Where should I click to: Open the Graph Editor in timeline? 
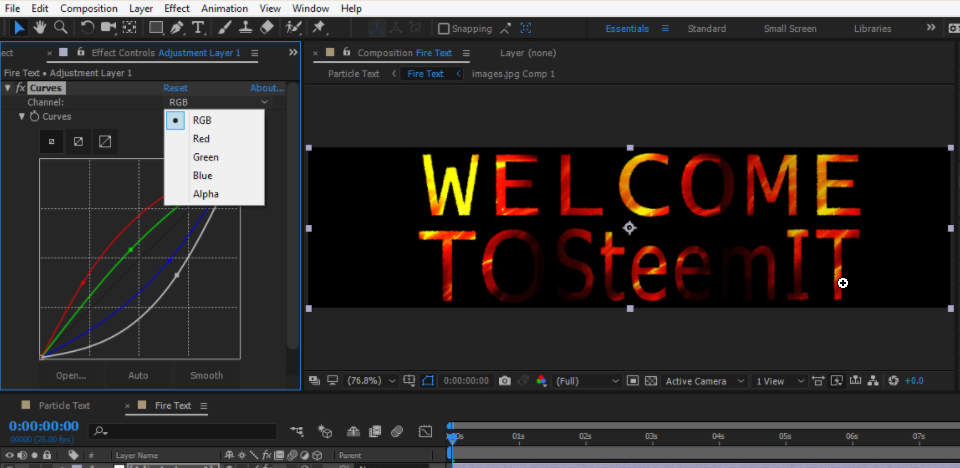pos(426,432)
